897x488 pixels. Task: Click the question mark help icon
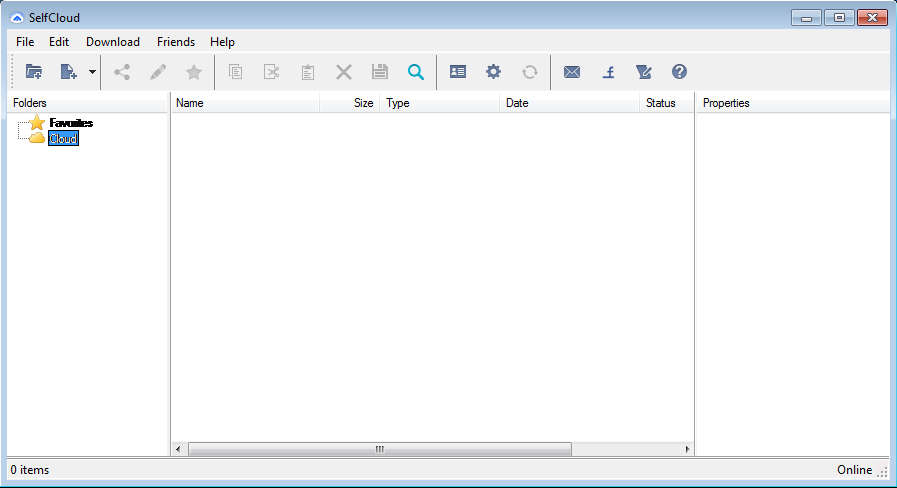coord(679,72)
